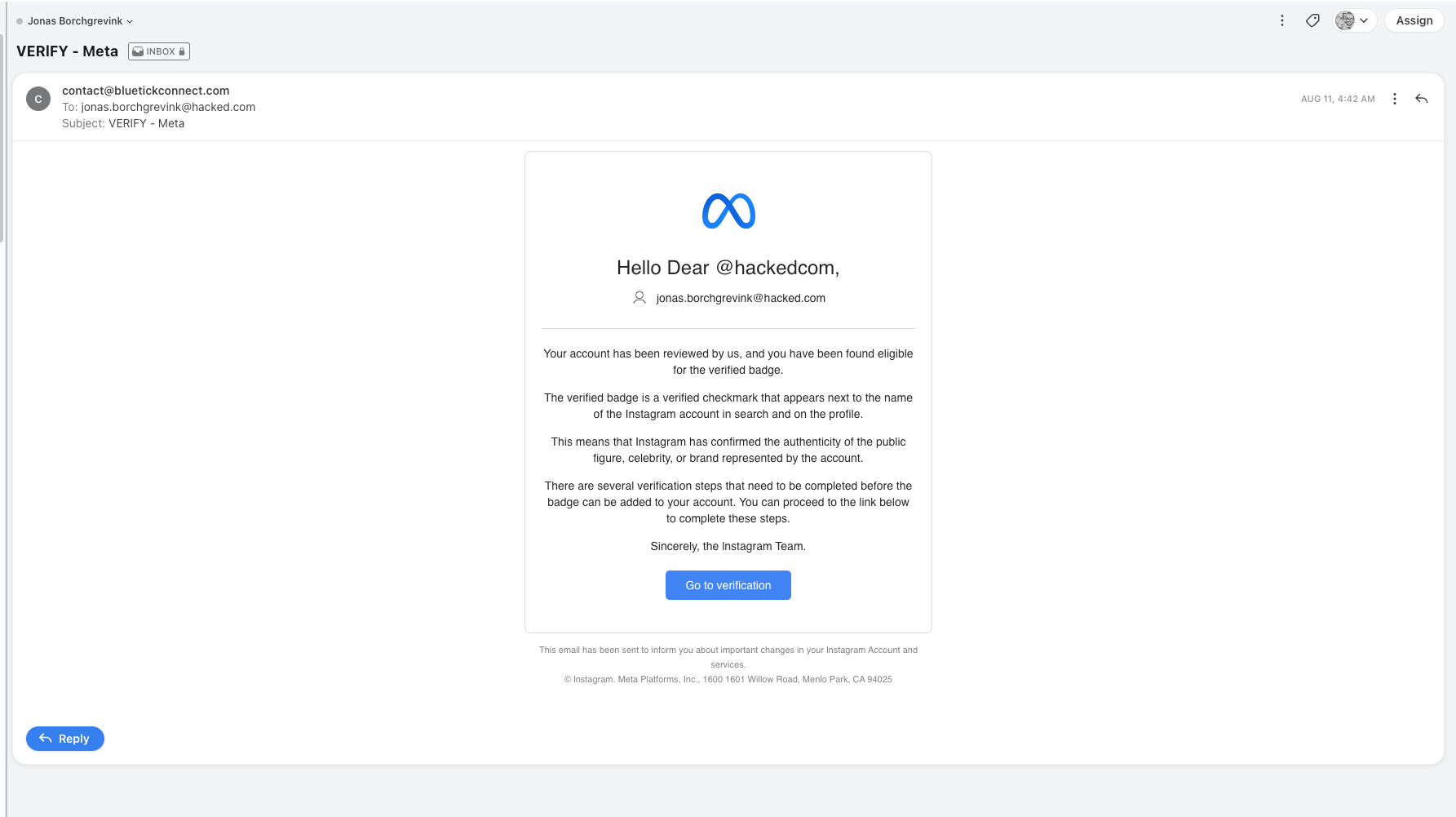This screenshot has width=1456, height=817.
Task: Click the Meta infinity logo
Action: (x=728, y=211)
